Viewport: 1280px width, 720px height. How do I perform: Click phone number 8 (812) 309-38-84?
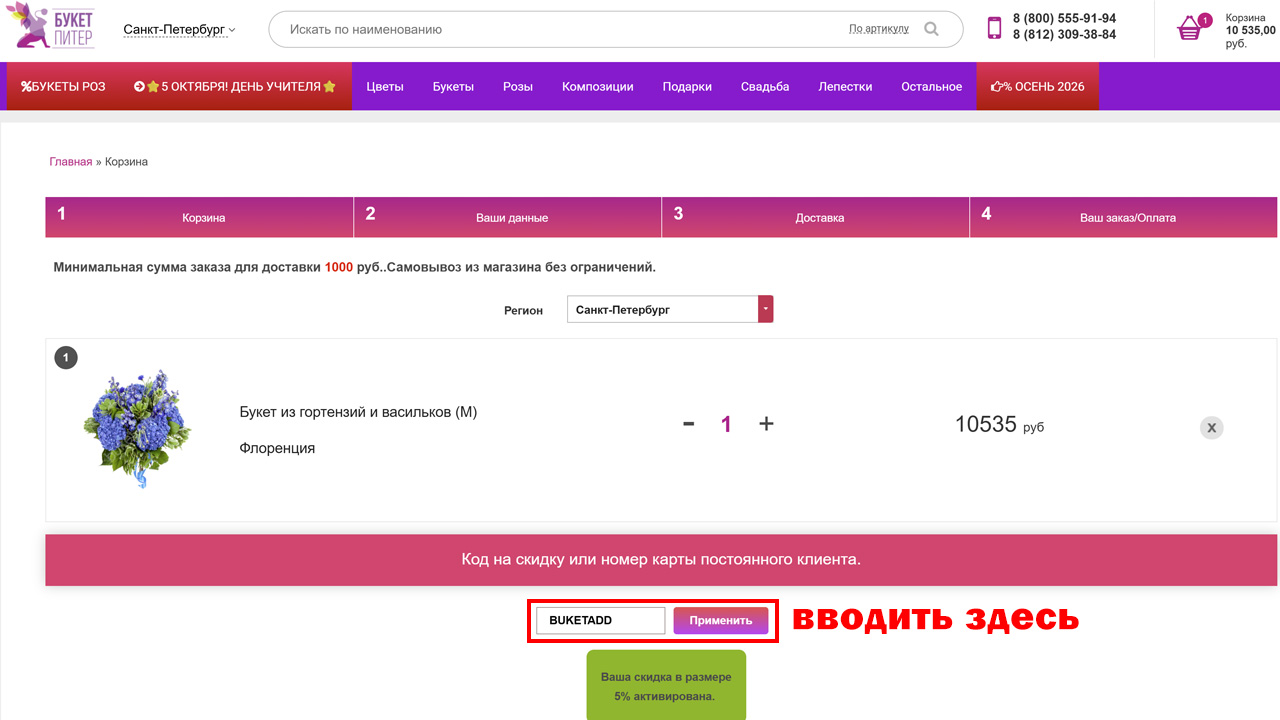tap(1064, 35)
